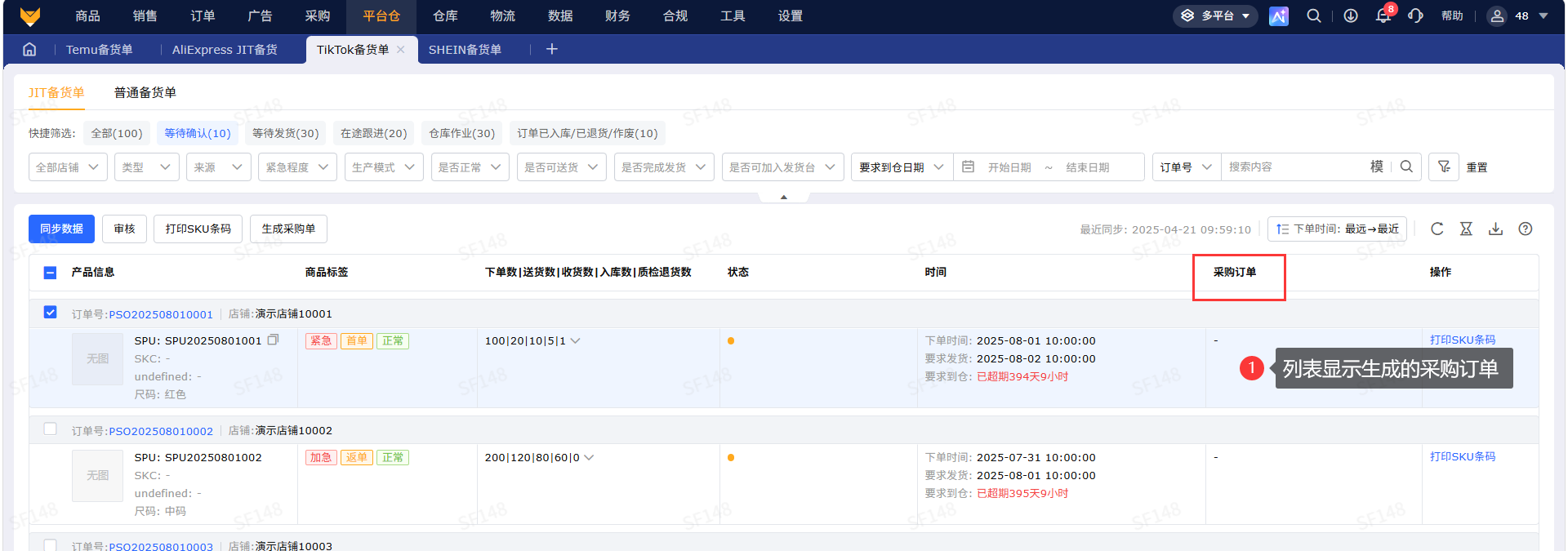Copy SPU20250801001 with the copy icon
The width and height of the screenshot is (1568, 551).
tap(273, 340)
